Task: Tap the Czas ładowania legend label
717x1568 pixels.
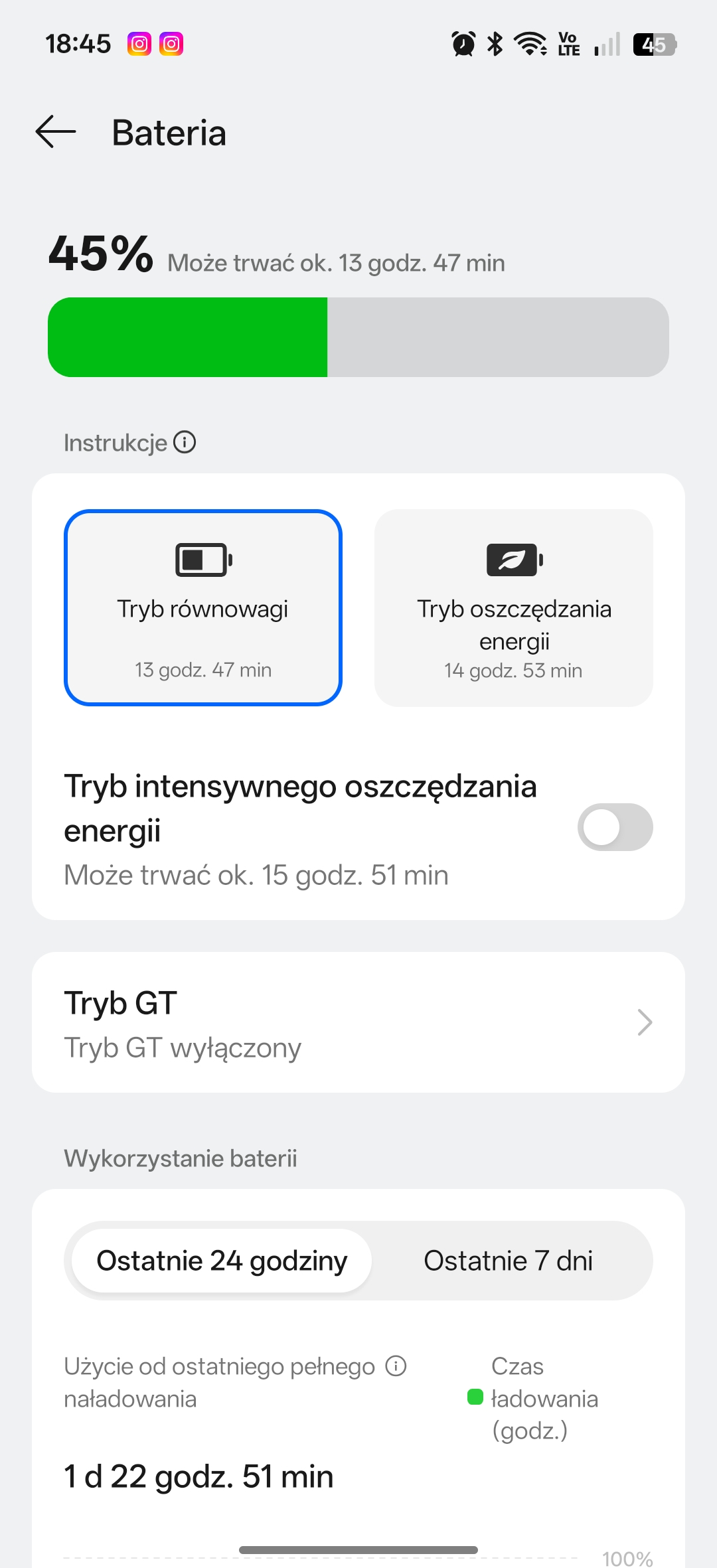Action: pyautogui.click(x=544, y=1398)
